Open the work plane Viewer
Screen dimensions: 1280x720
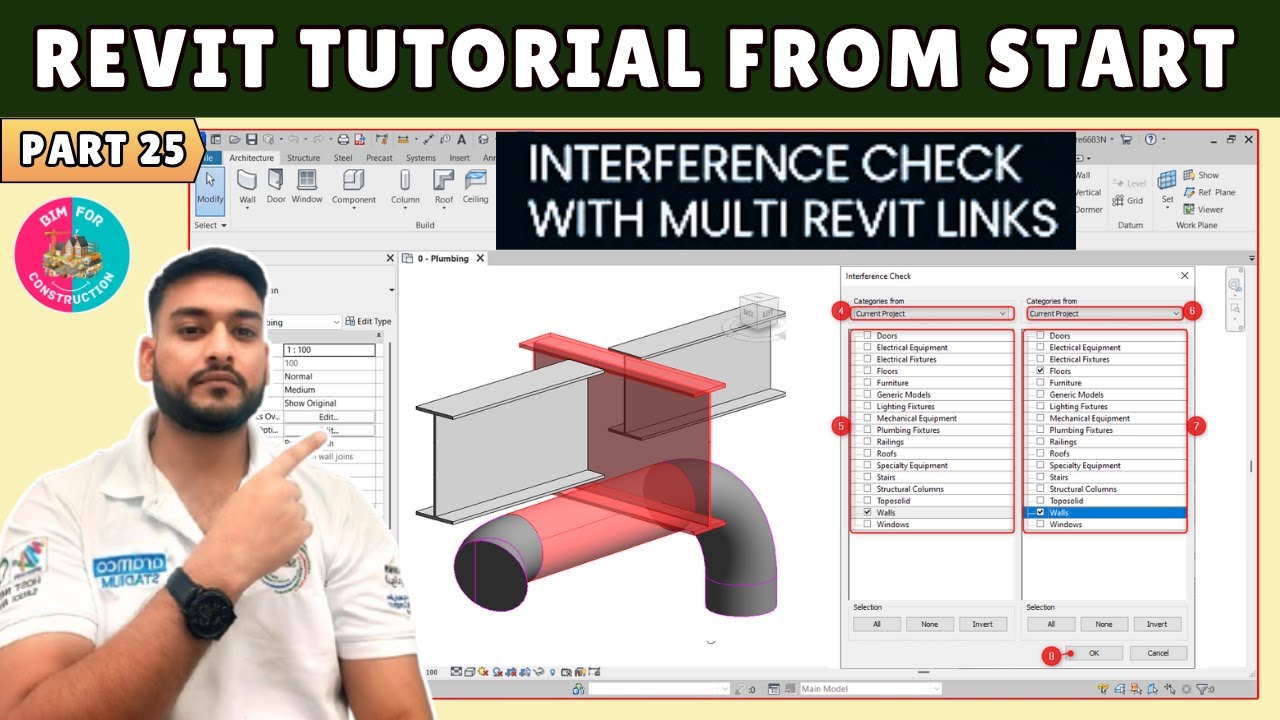(1203, 209)
